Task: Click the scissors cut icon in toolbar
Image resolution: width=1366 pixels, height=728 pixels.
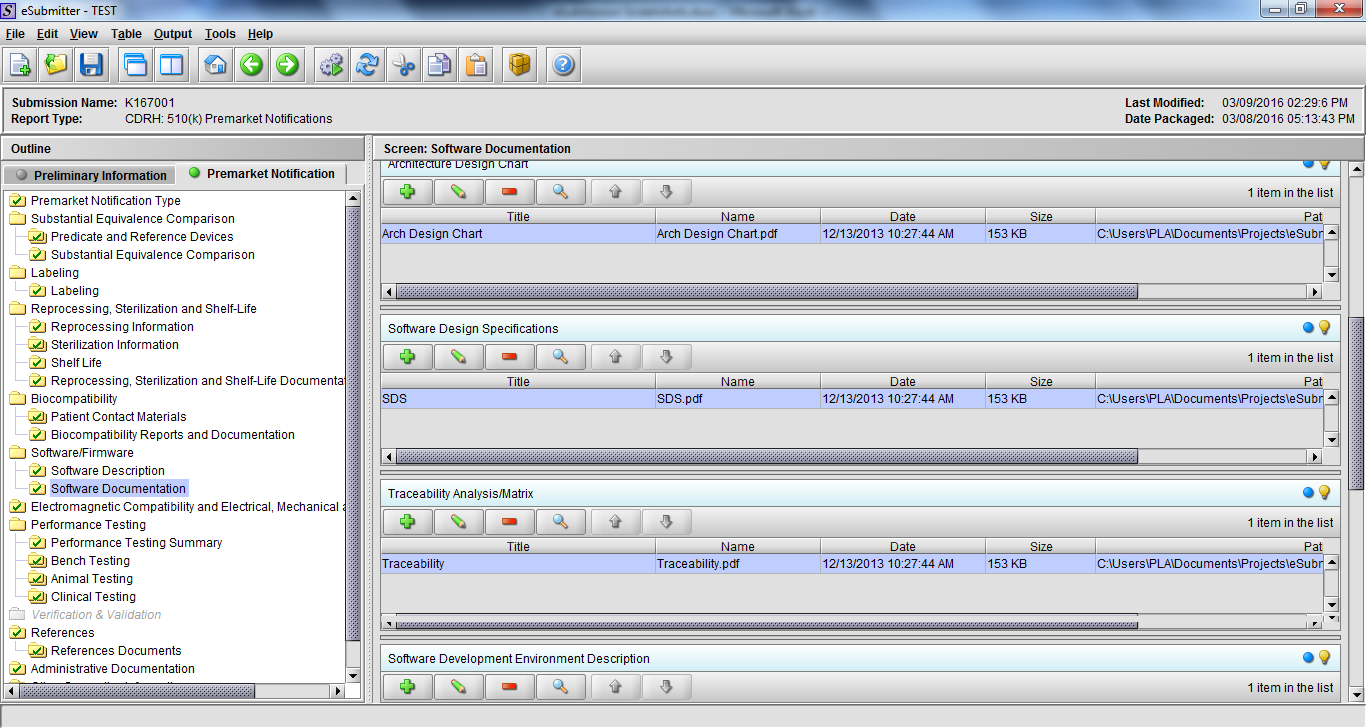Action: (x=403, y=66)
